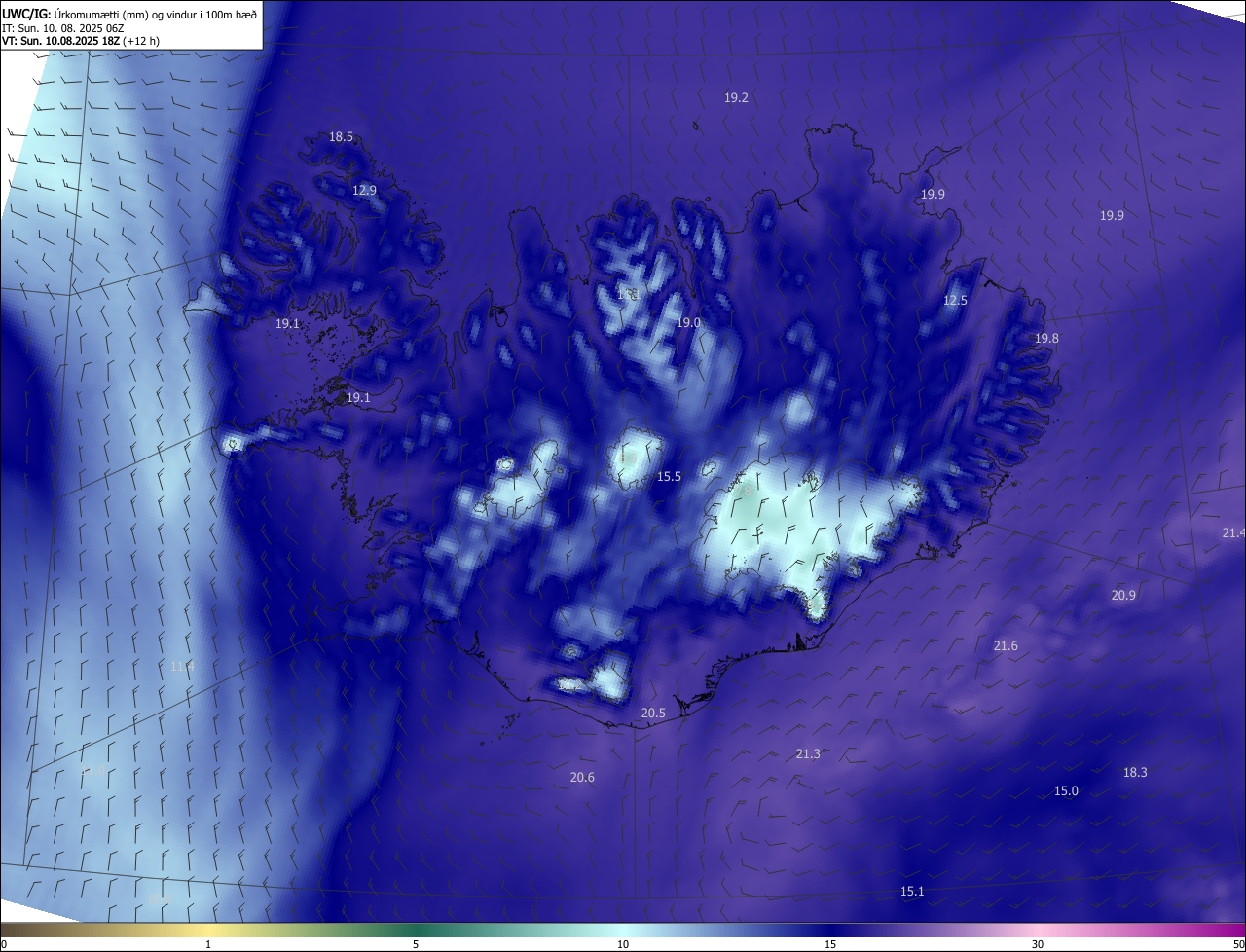Click the color scale tick label 30
Image resolution: width=1246 pixels, height=952 pixels.
[1038, 945]
